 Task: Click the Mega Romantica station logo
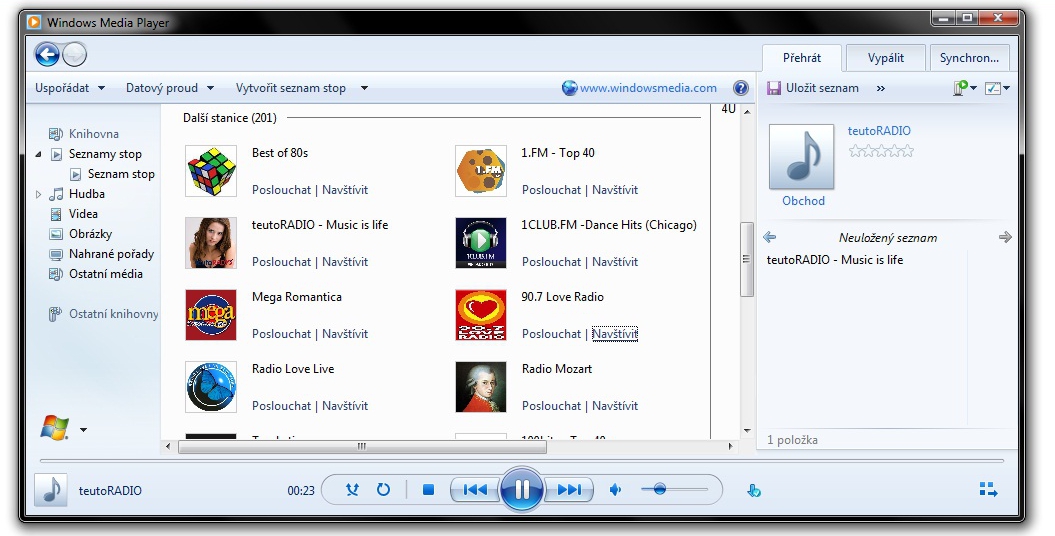tap(211, 315)
